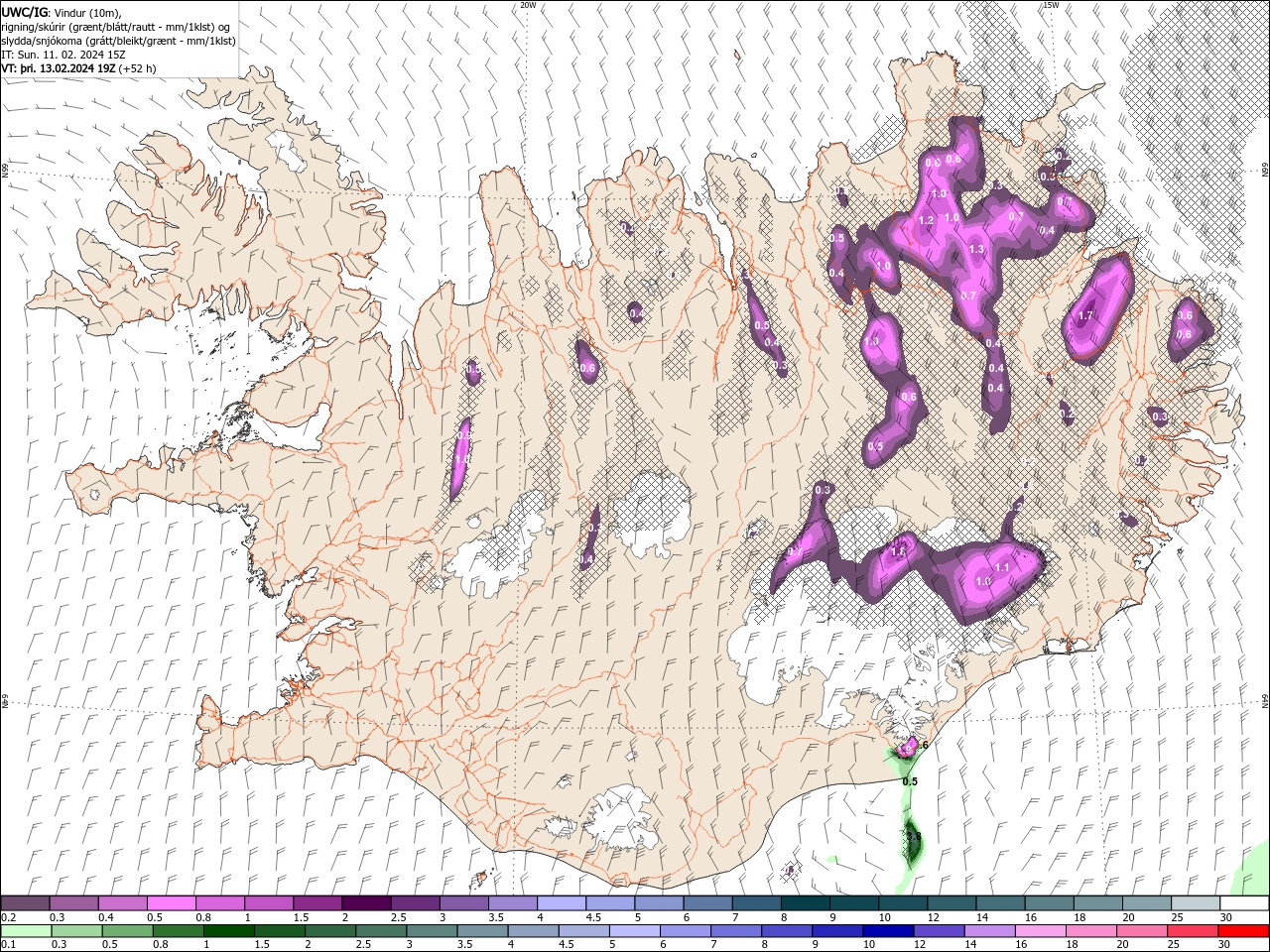Click the "VT: þri. 13.02.2024 19Z" valid time

(x=59, y=68)
